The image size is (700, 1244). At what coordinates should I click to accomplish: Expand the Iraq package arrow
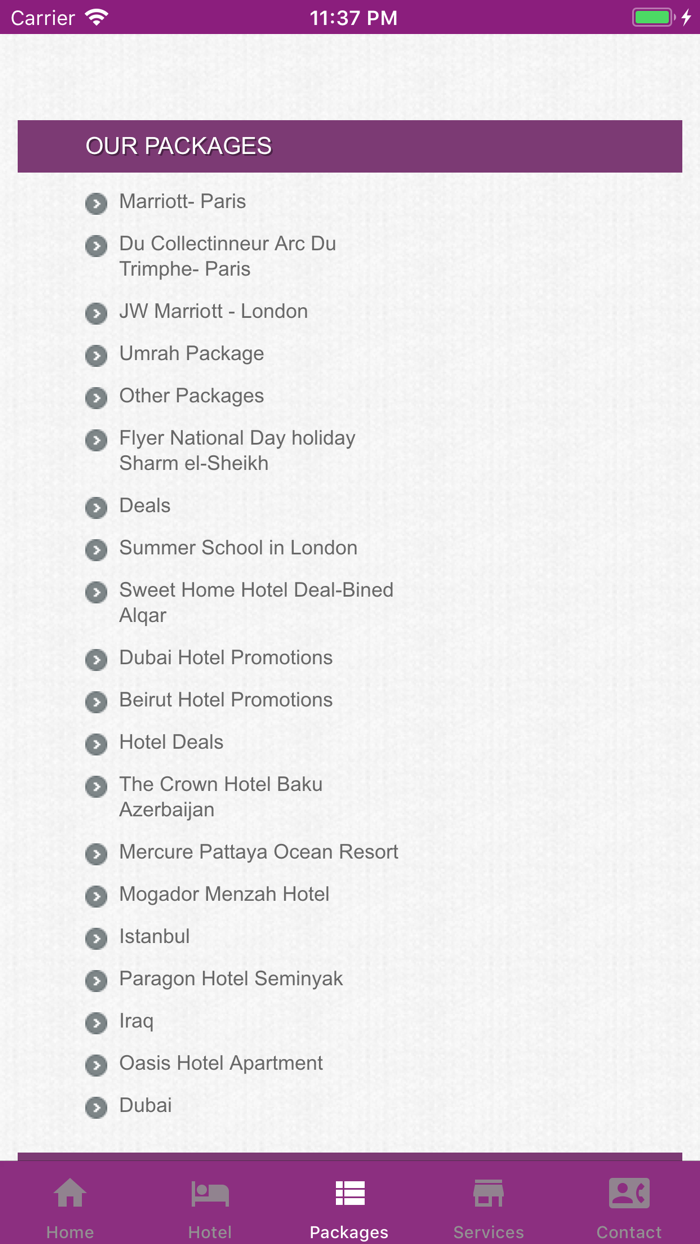(x=96, y=1023)
